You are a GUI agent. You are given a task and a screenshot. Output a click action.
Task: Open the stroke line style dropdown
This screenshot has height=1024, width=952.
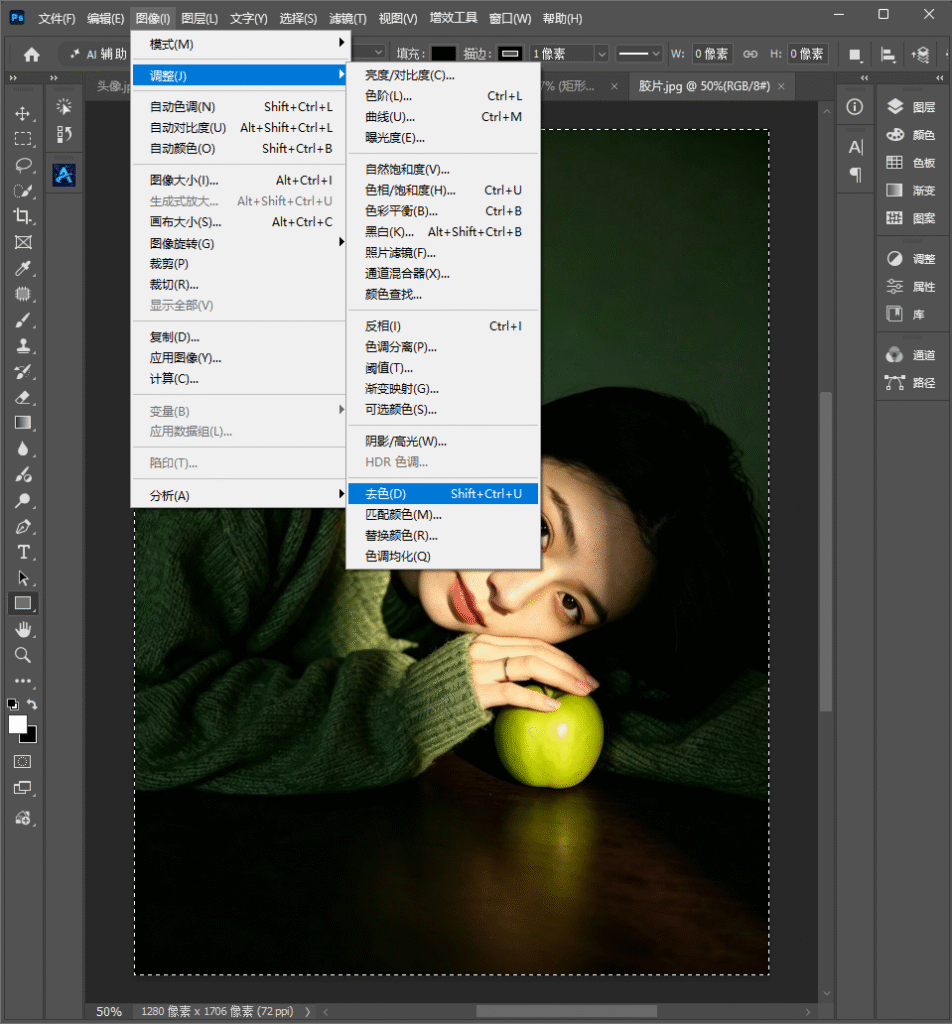(x=640, y=54)
